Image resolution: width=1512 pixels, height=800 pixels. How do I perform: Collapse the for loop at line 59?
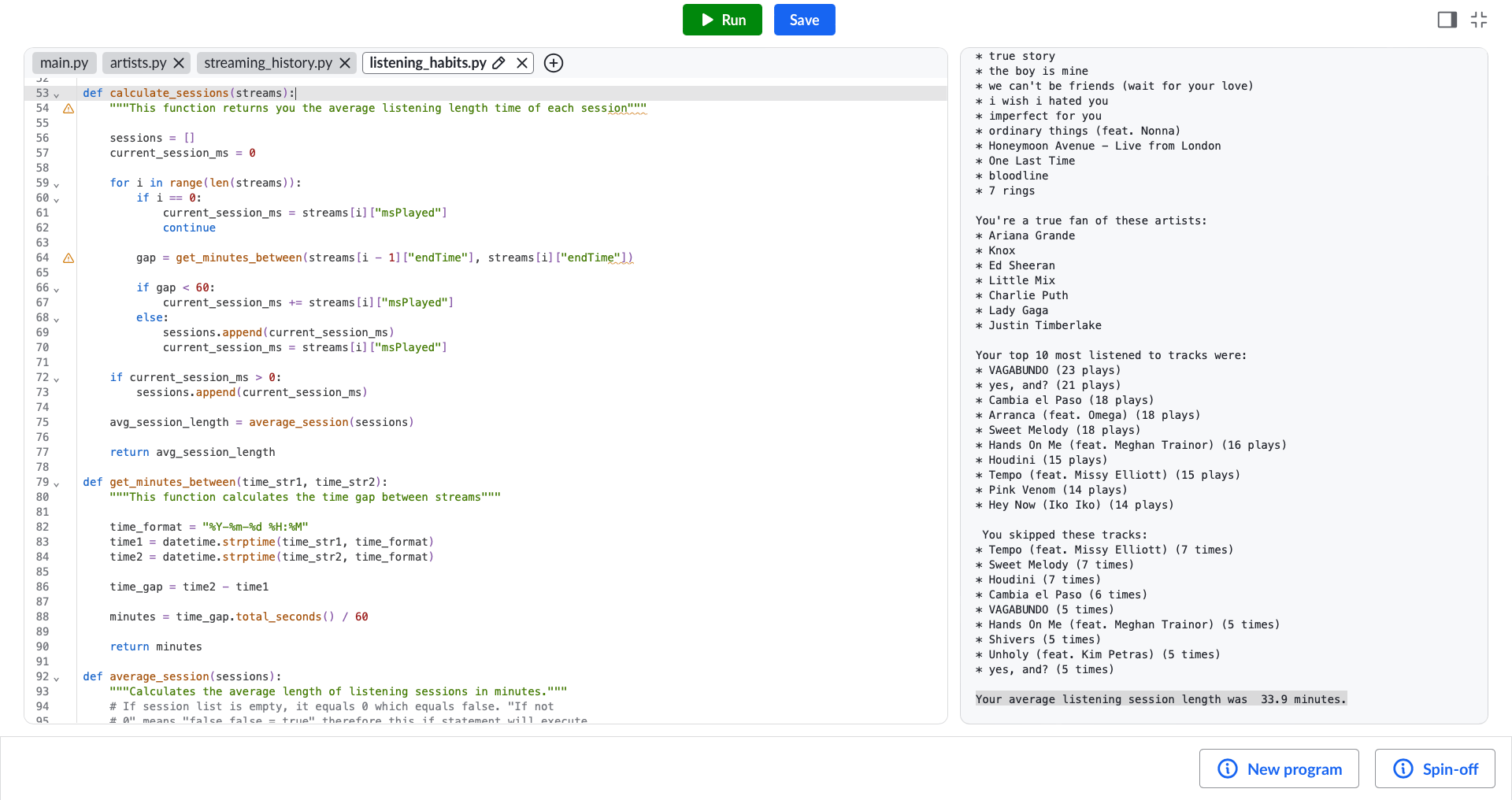pos(57,184)
